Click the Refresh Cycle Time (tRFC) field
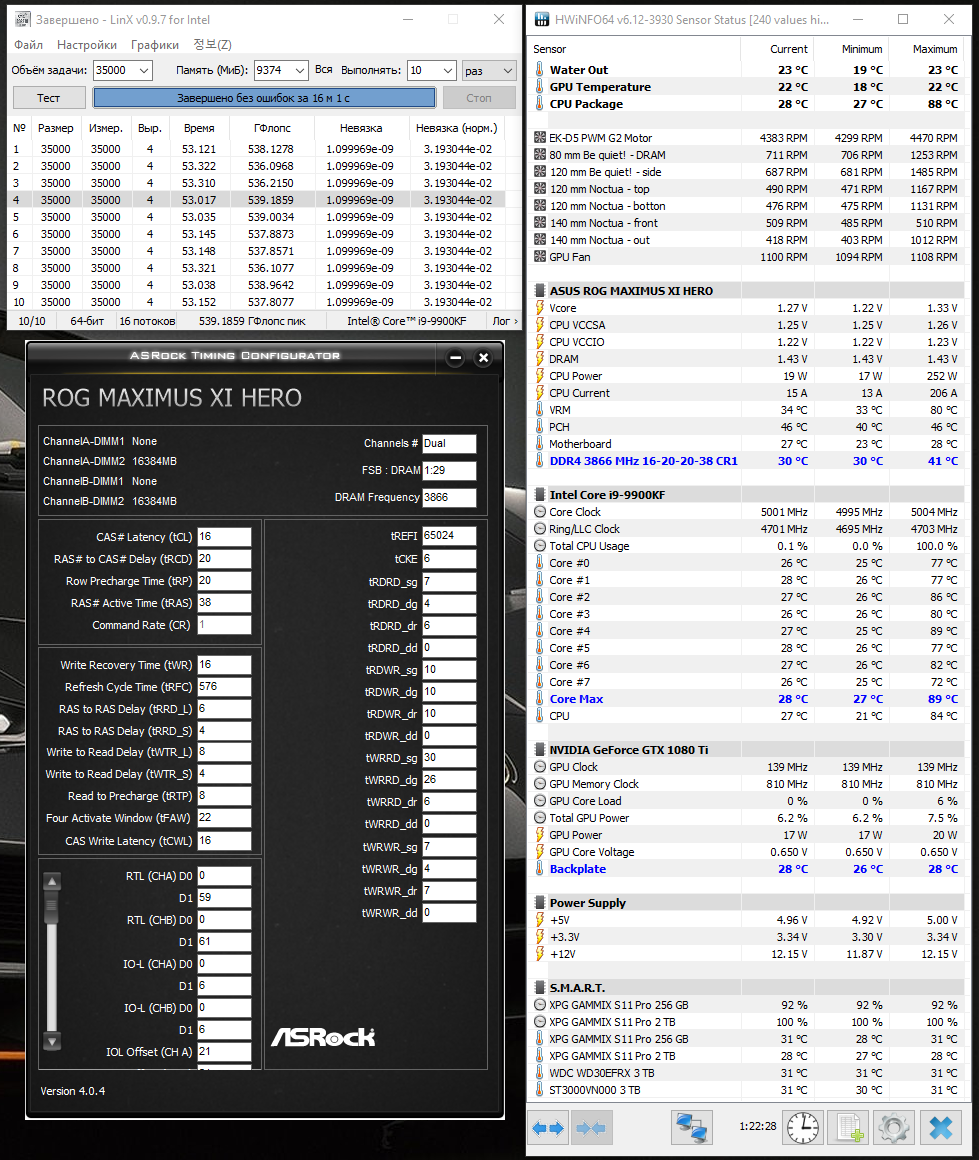The image size is (979, 1160). [x=224, y=687]
